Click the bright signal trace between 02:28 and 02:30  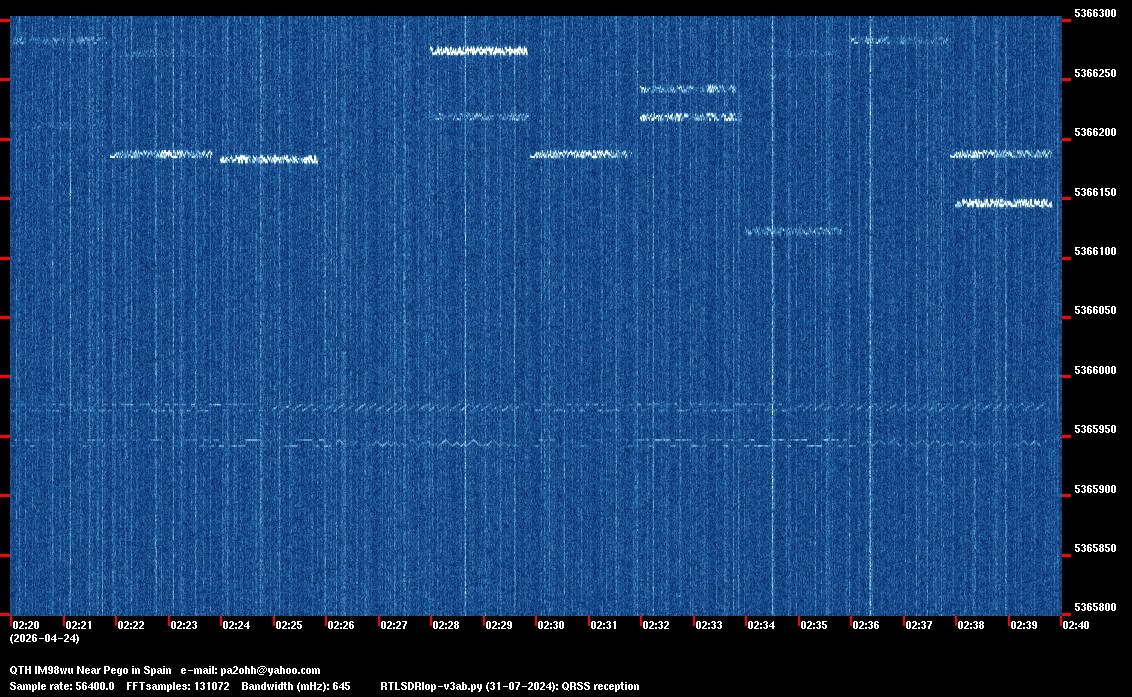coord(478,50)
